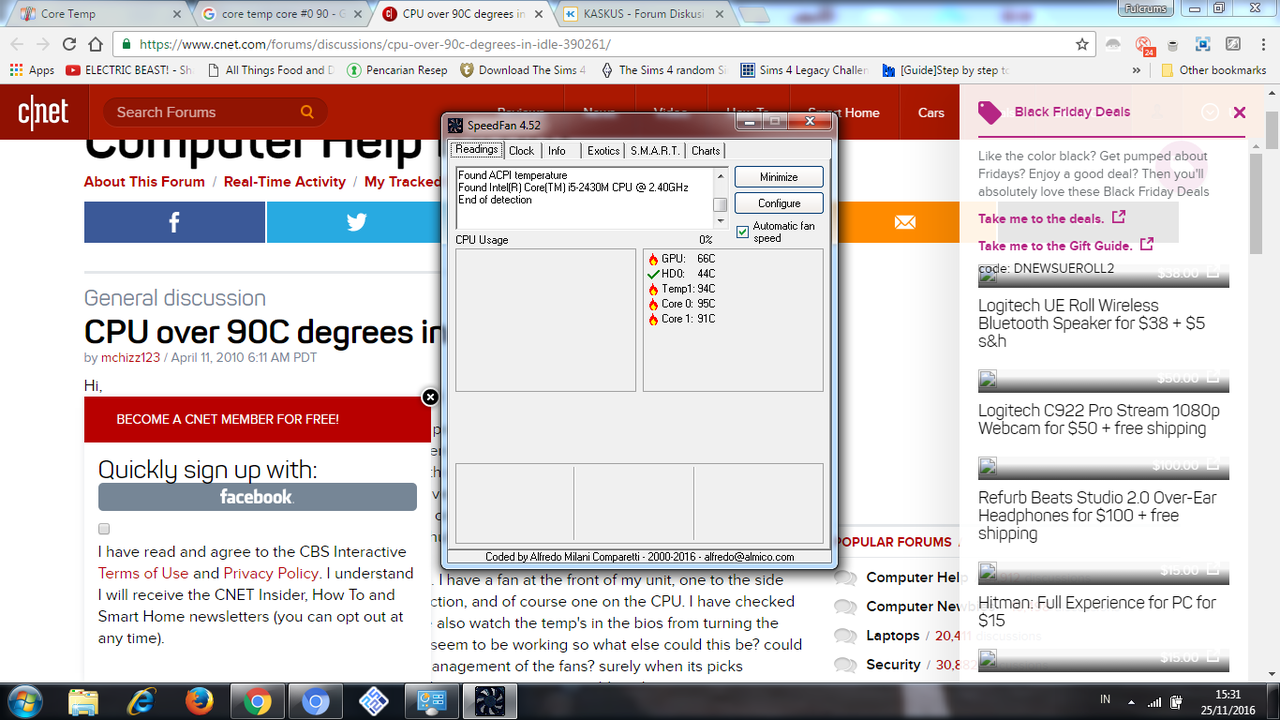Viewport: 1280px width, 720px height.
Task: Click the GPU flame temperature icon
Action: pos(653,259)
